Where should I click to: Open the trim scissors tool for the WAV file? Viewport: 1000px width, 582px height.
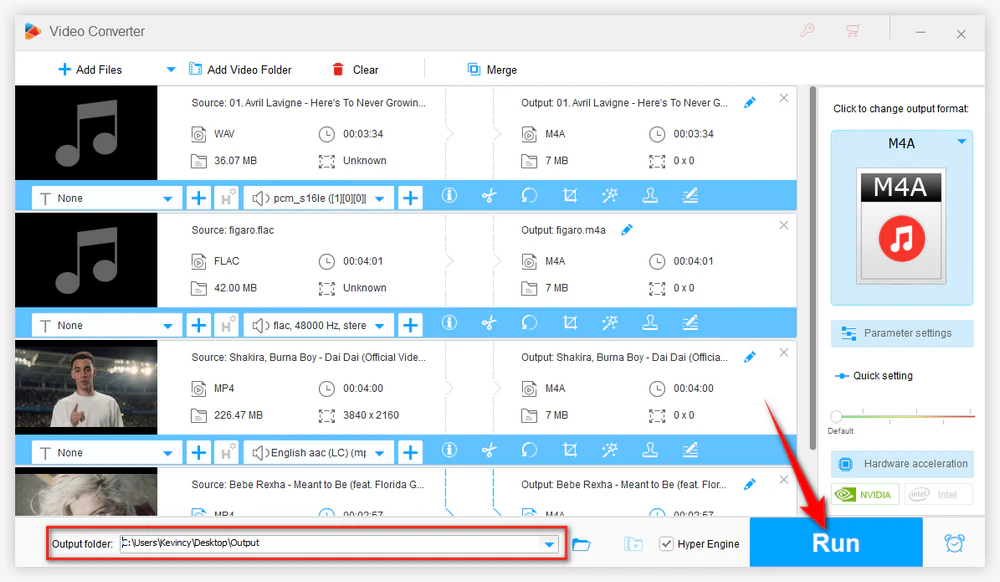[489, 196]
